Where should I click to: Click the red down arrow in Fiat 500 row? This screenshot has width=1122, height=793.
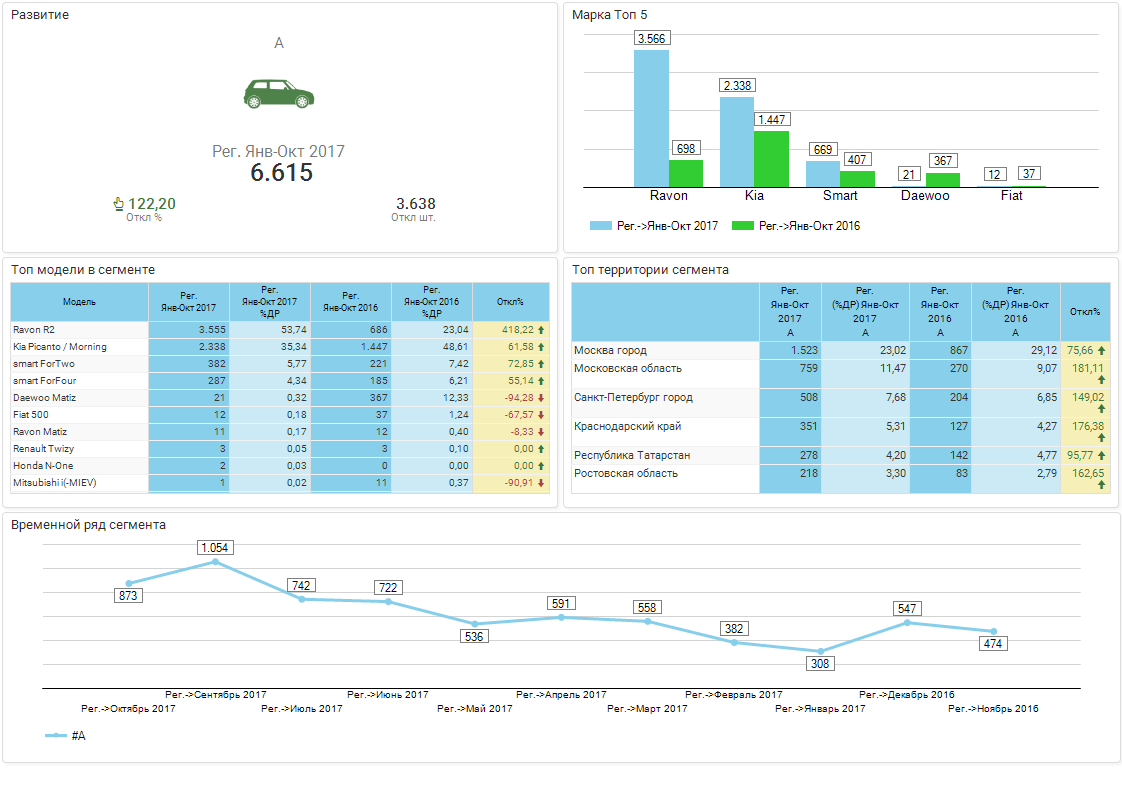[x=541, y=415]
